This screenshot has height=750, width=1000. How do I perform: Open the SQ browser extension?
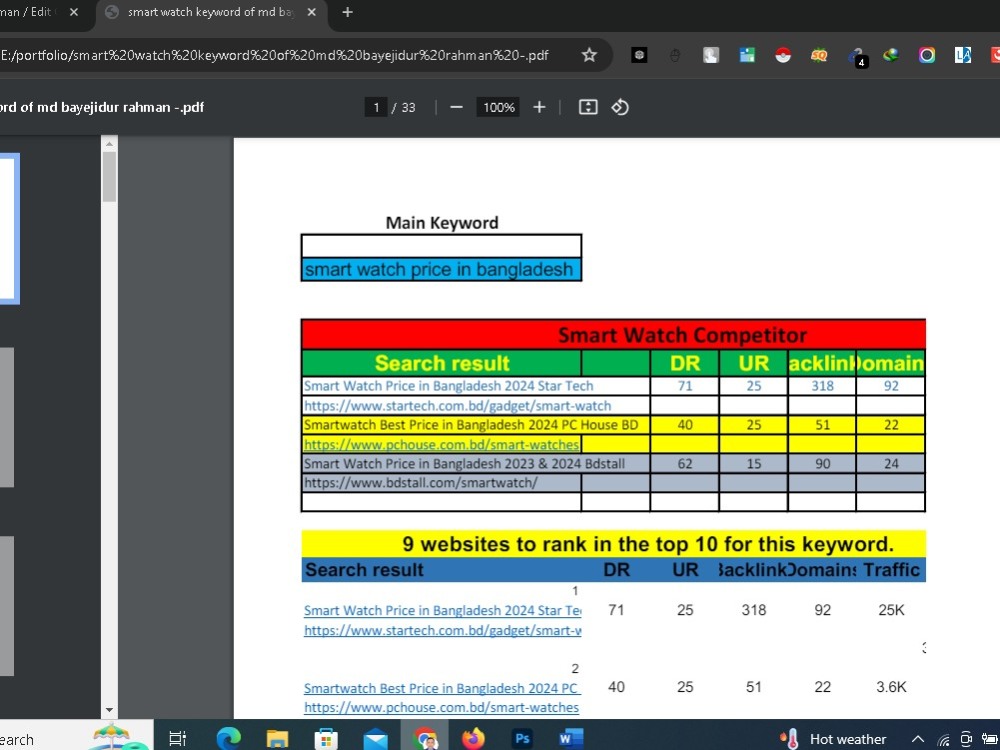coord(819,55)
